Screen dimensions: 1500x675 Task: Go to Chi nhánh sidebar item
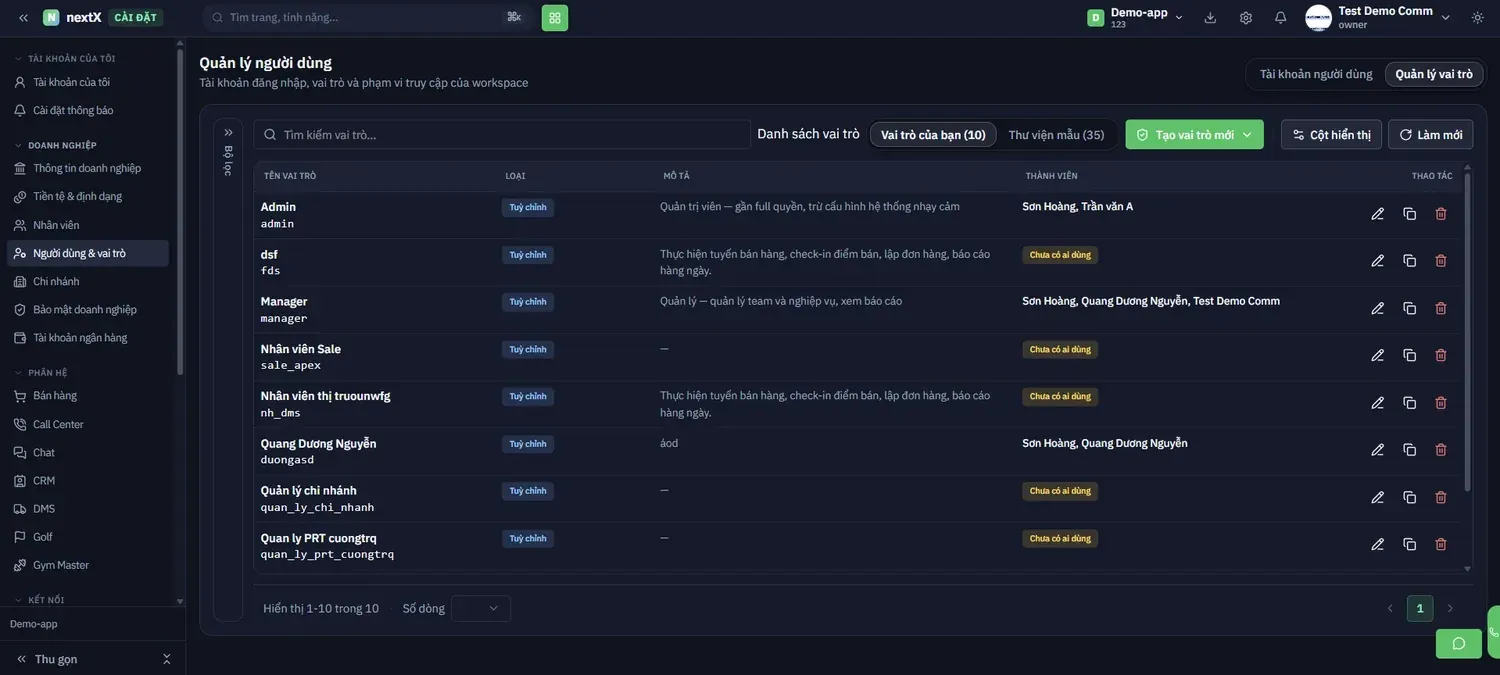(x=88, y=281)
